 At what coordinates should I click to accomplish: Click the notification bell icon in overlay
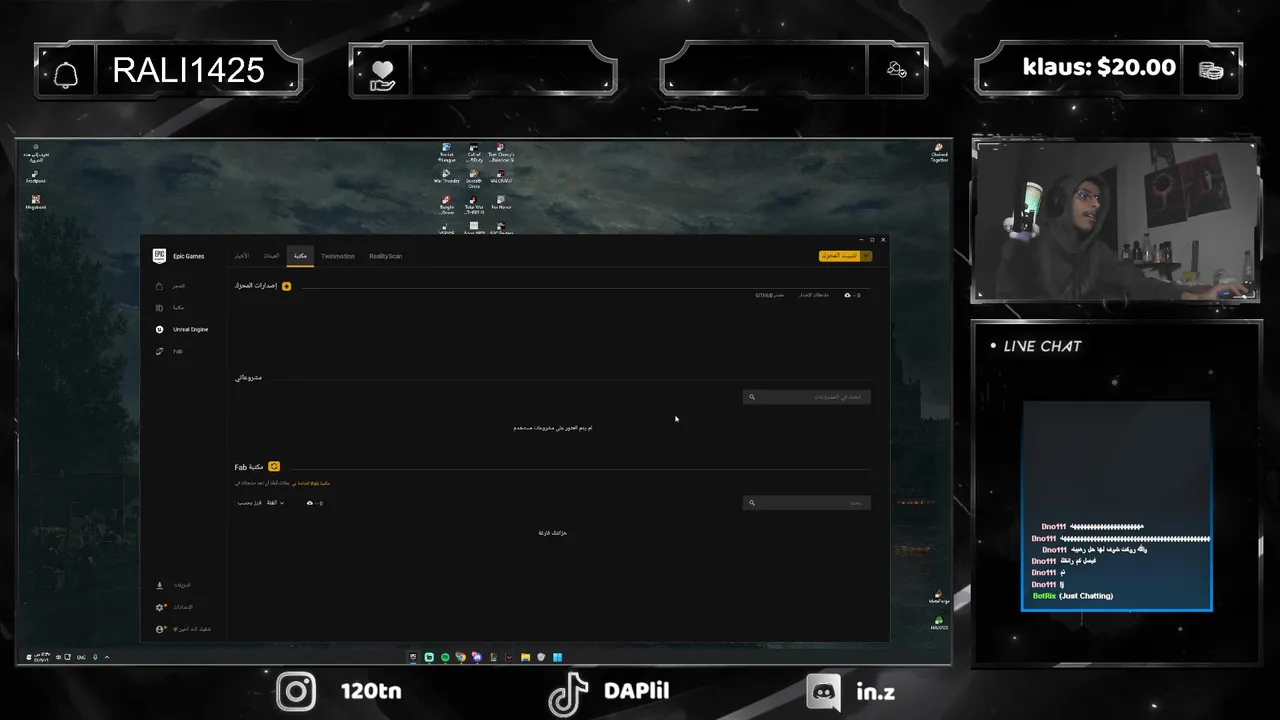tap(66, 74)
